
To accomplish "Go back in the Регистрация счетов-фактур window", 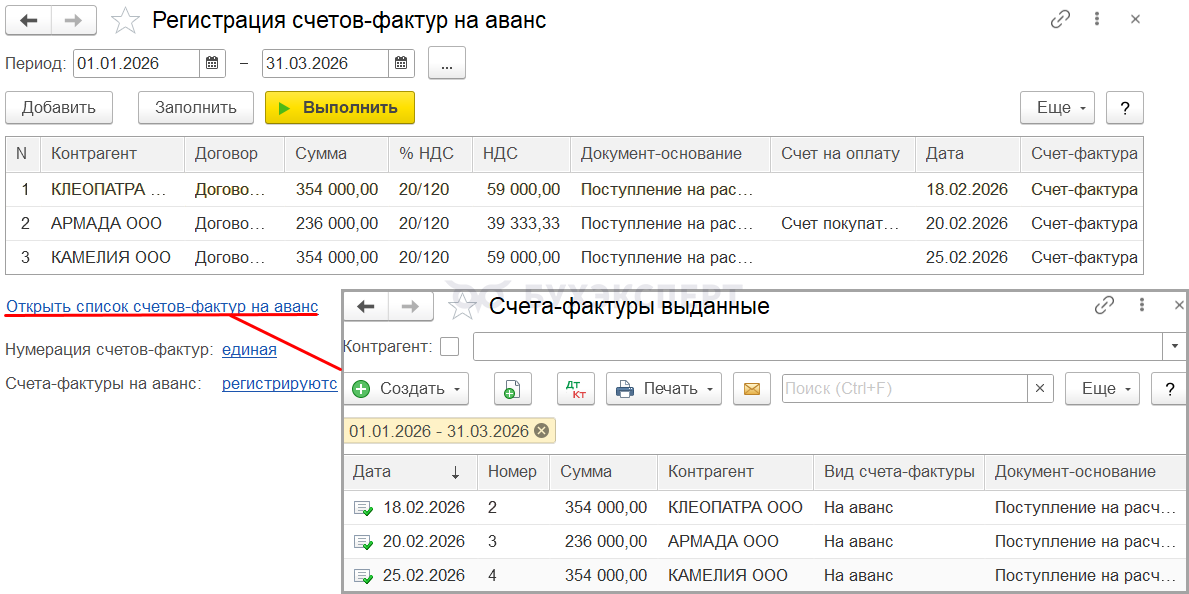I will [29, 20].
